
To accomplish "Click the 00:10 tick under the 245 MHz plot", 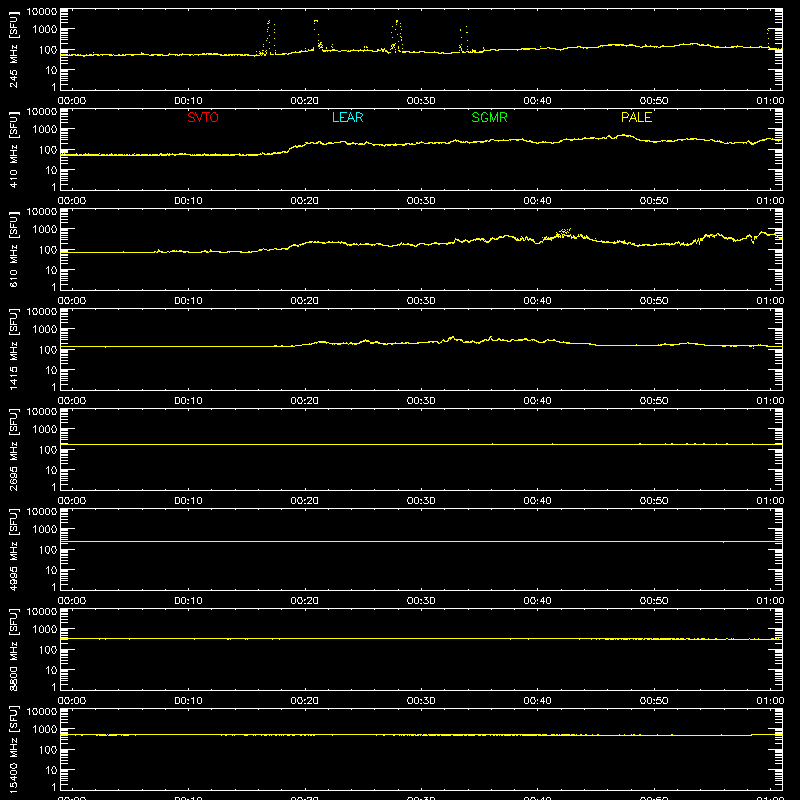I will (188, 101).
